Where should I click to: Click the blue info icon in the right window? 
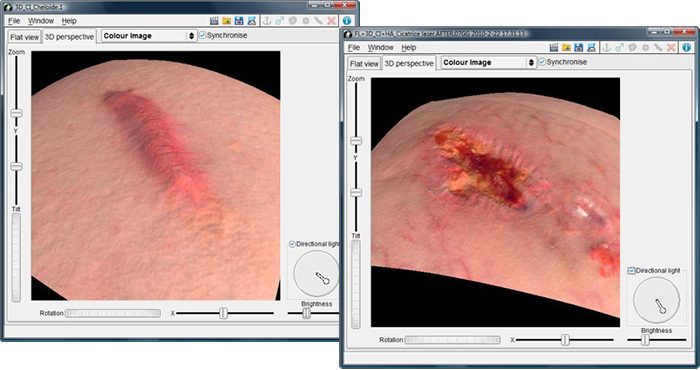click(686, 47)
